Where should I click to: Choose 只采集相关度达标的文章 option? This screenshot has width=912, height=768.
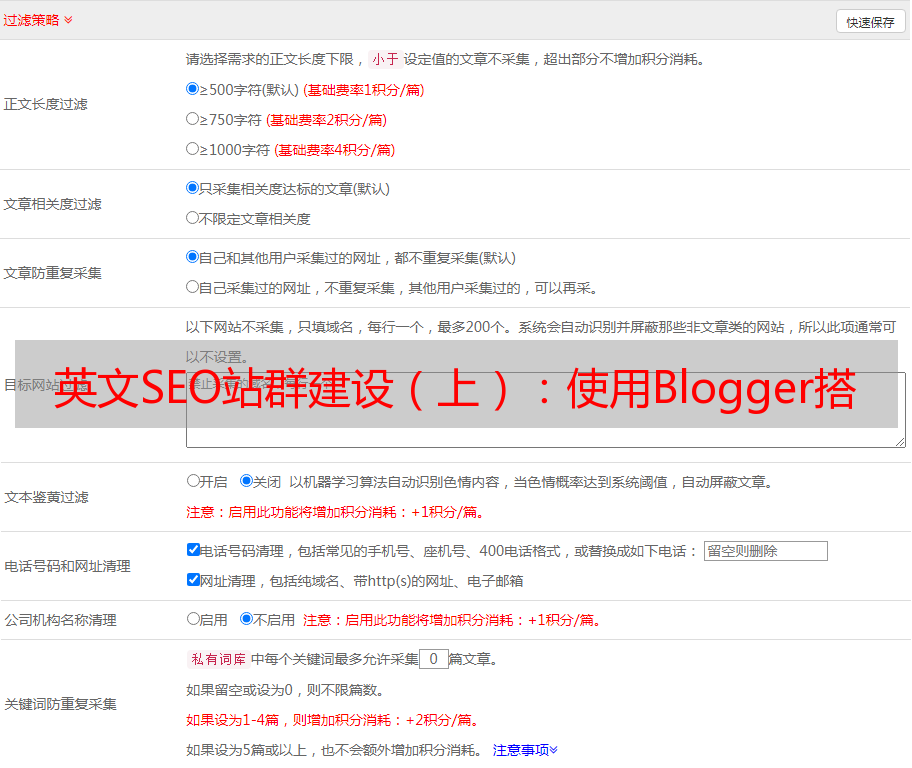pyautogui.click(x=192, y=187)
